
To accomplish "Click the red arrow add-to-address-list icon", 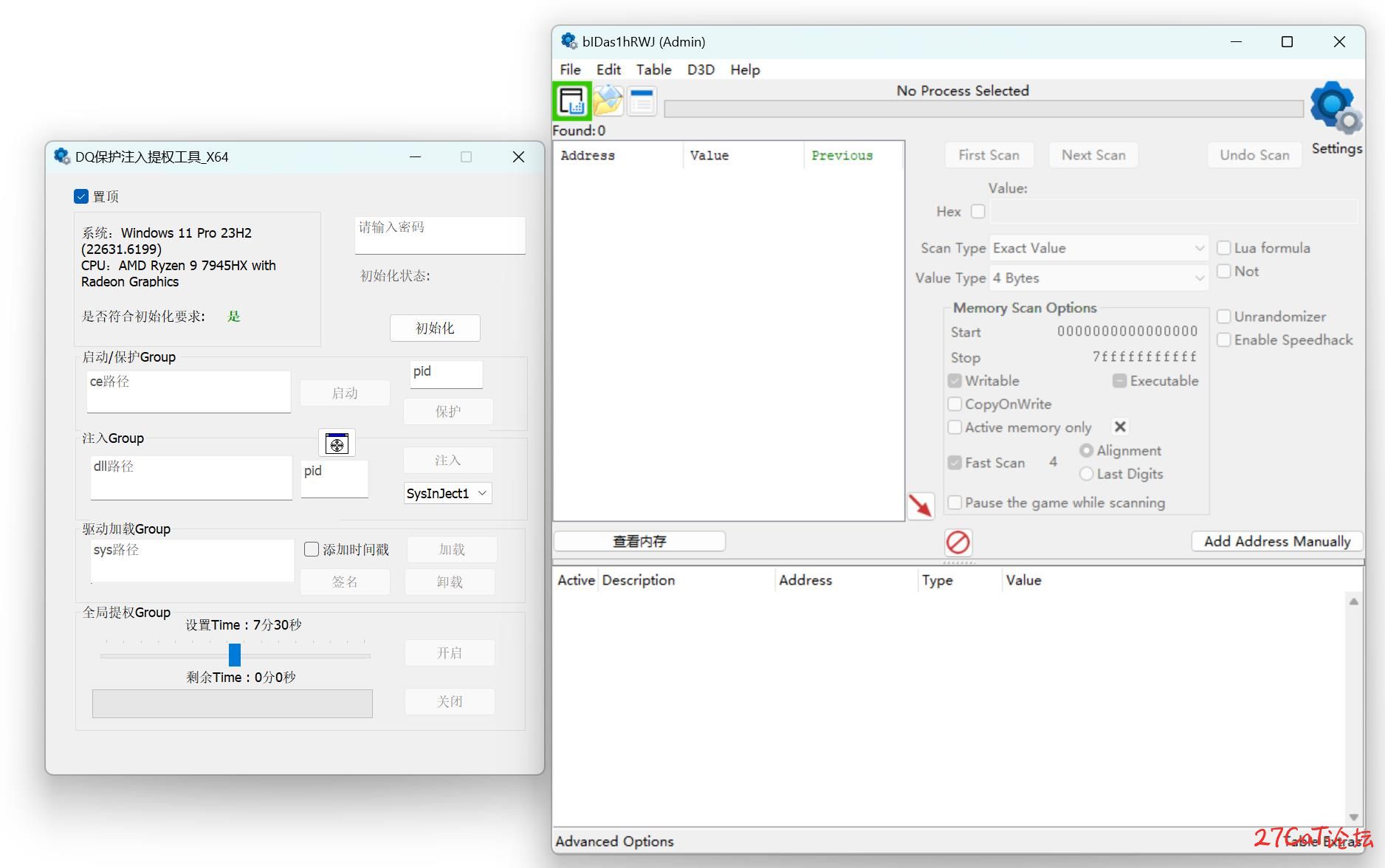I will [x=921, y=506].
